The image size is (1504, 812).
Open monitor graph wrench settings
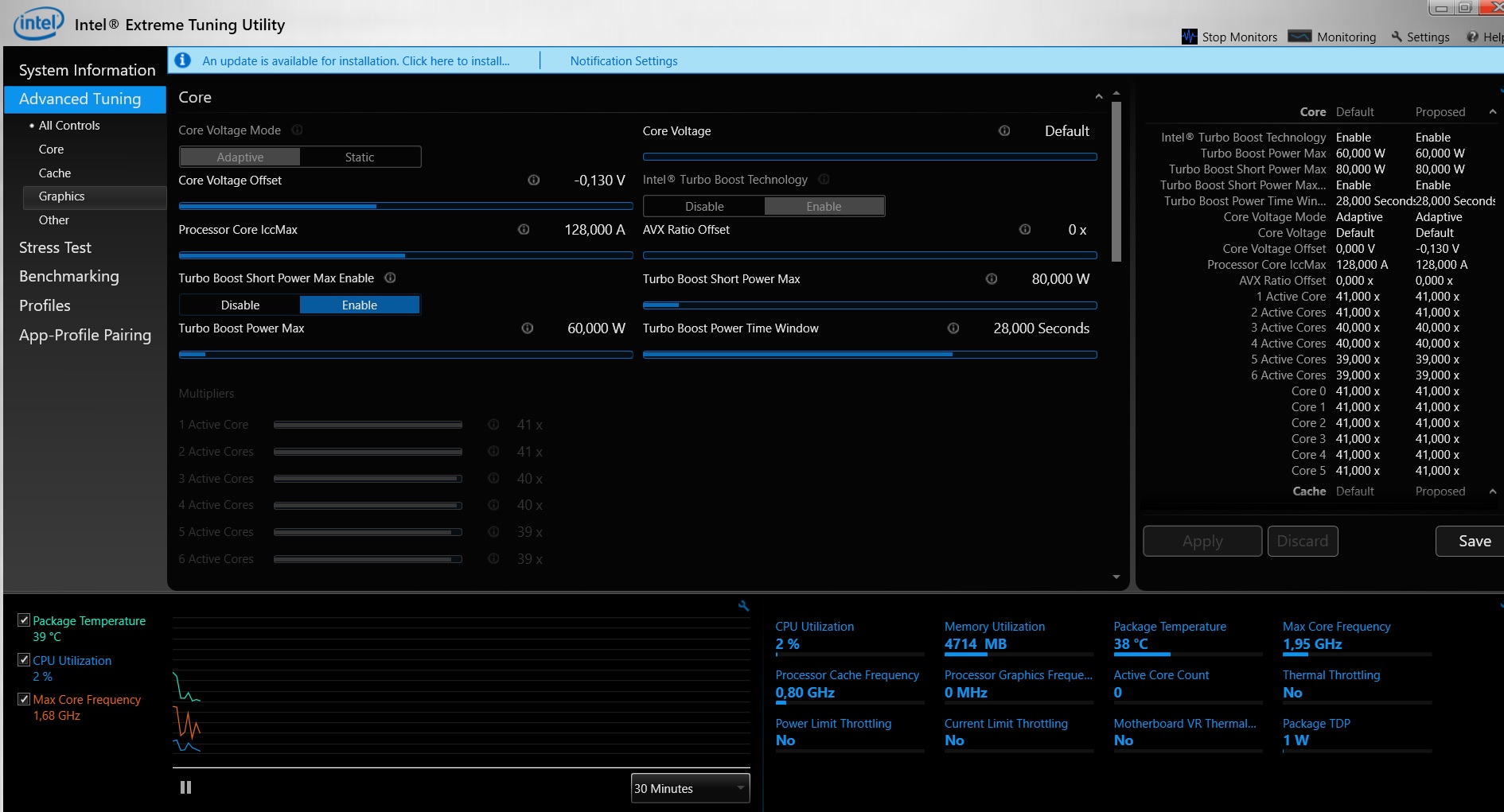coord(743,606)
